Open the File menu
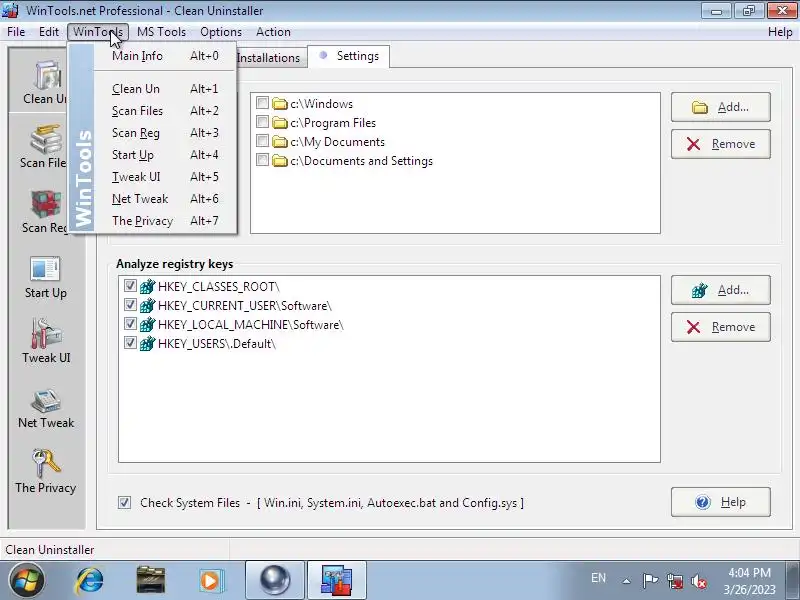 (x=16, y=32)
